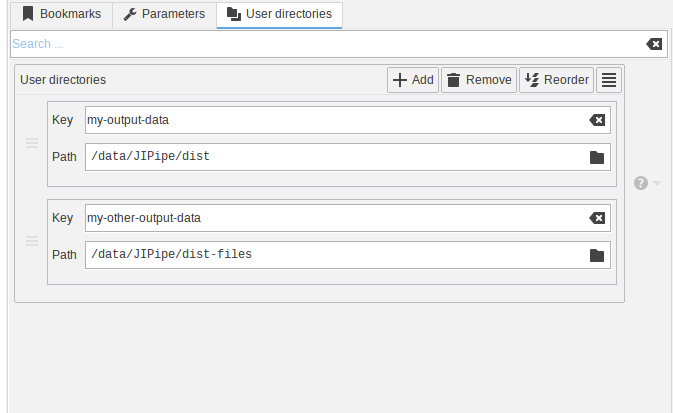673x413 pixels.
Task: Open the help question mark dropdown
Action: (646, 183)
